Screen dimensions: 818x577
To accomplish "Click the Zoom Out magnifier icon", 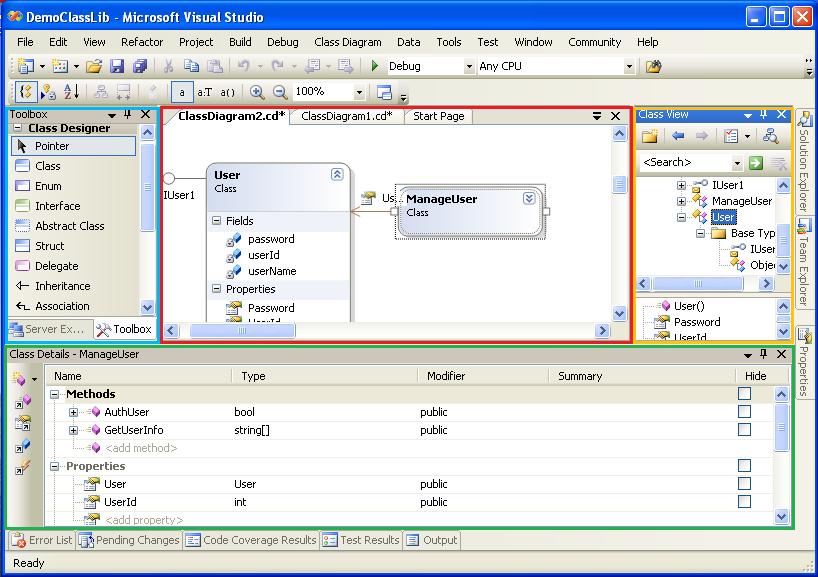I will tap(280, 92).
